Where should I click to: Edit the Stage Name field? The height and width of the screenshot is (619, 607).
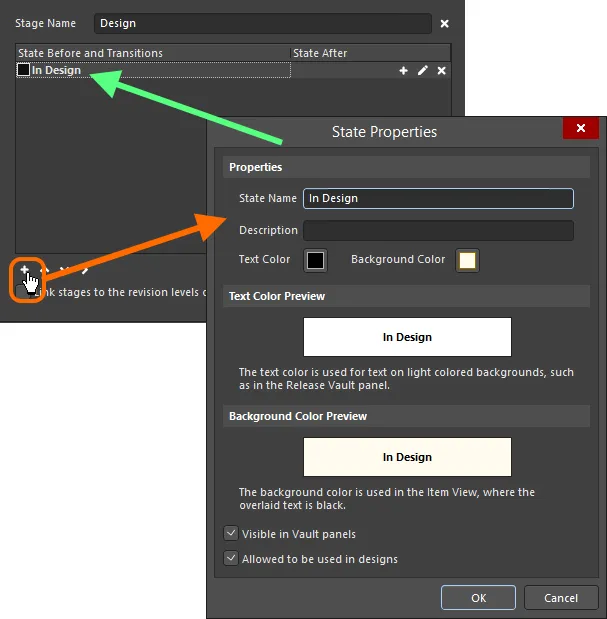click(x=262, y=23)
